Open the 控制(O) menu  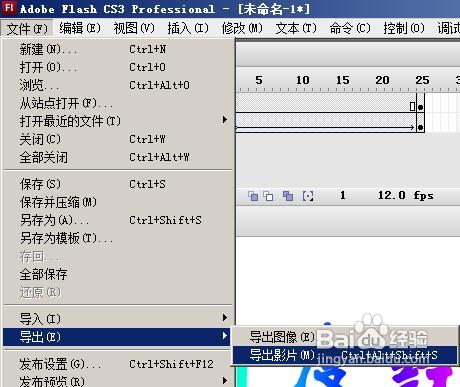[404, 28]
